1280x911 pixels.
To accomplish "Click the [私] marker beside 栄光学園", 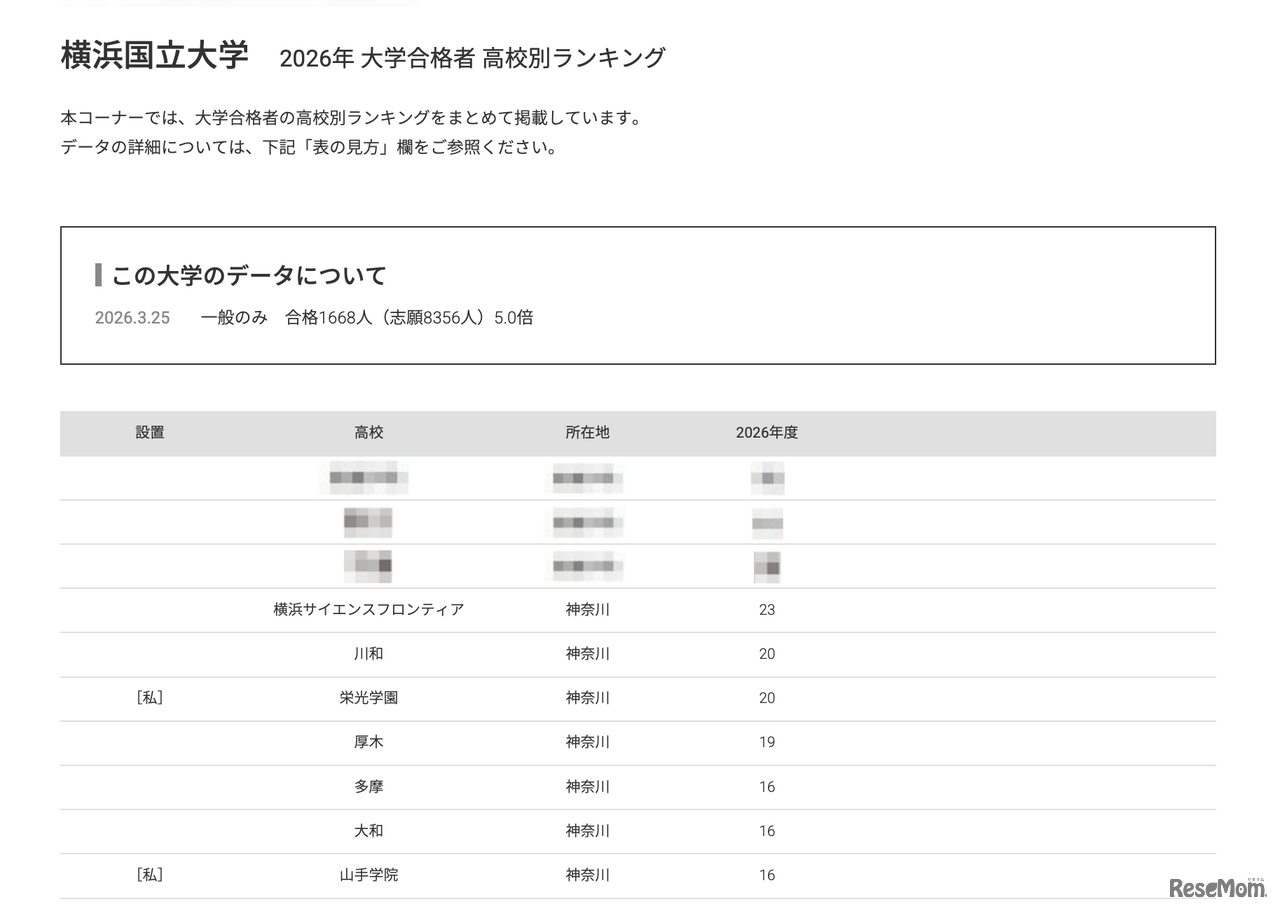I will click(x=150, y=698).
